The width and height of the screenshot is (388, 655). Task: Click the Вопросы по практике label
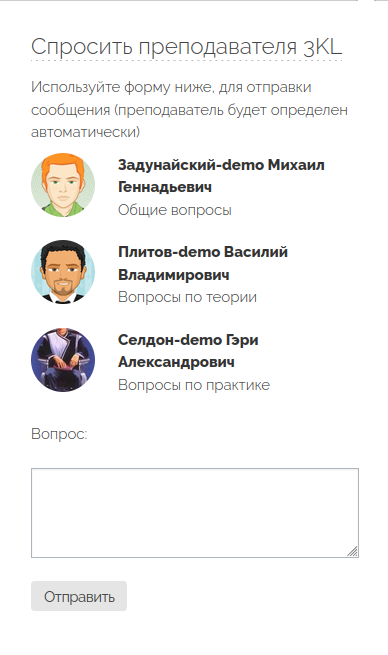[x=194, y=385]
